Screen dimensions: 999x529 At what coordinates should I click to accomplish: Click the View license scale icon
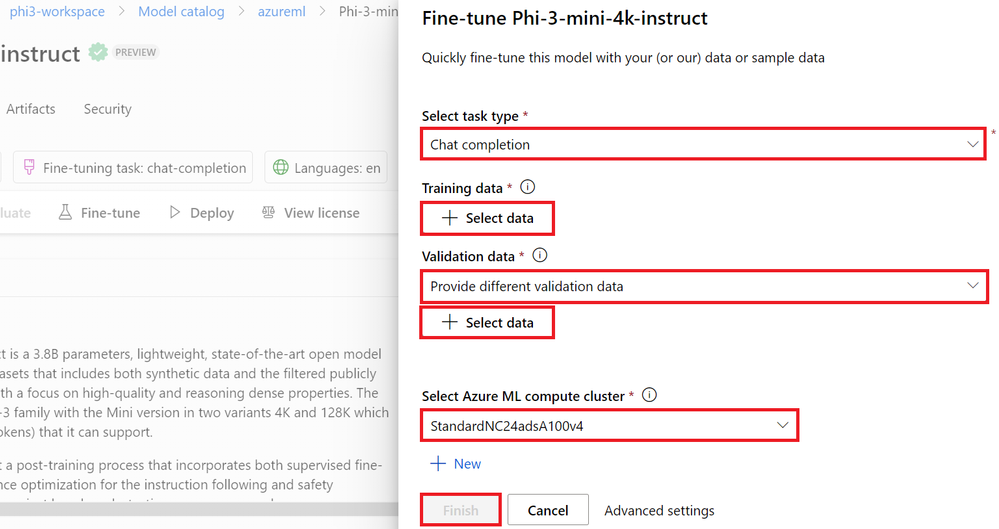(268, 212)
